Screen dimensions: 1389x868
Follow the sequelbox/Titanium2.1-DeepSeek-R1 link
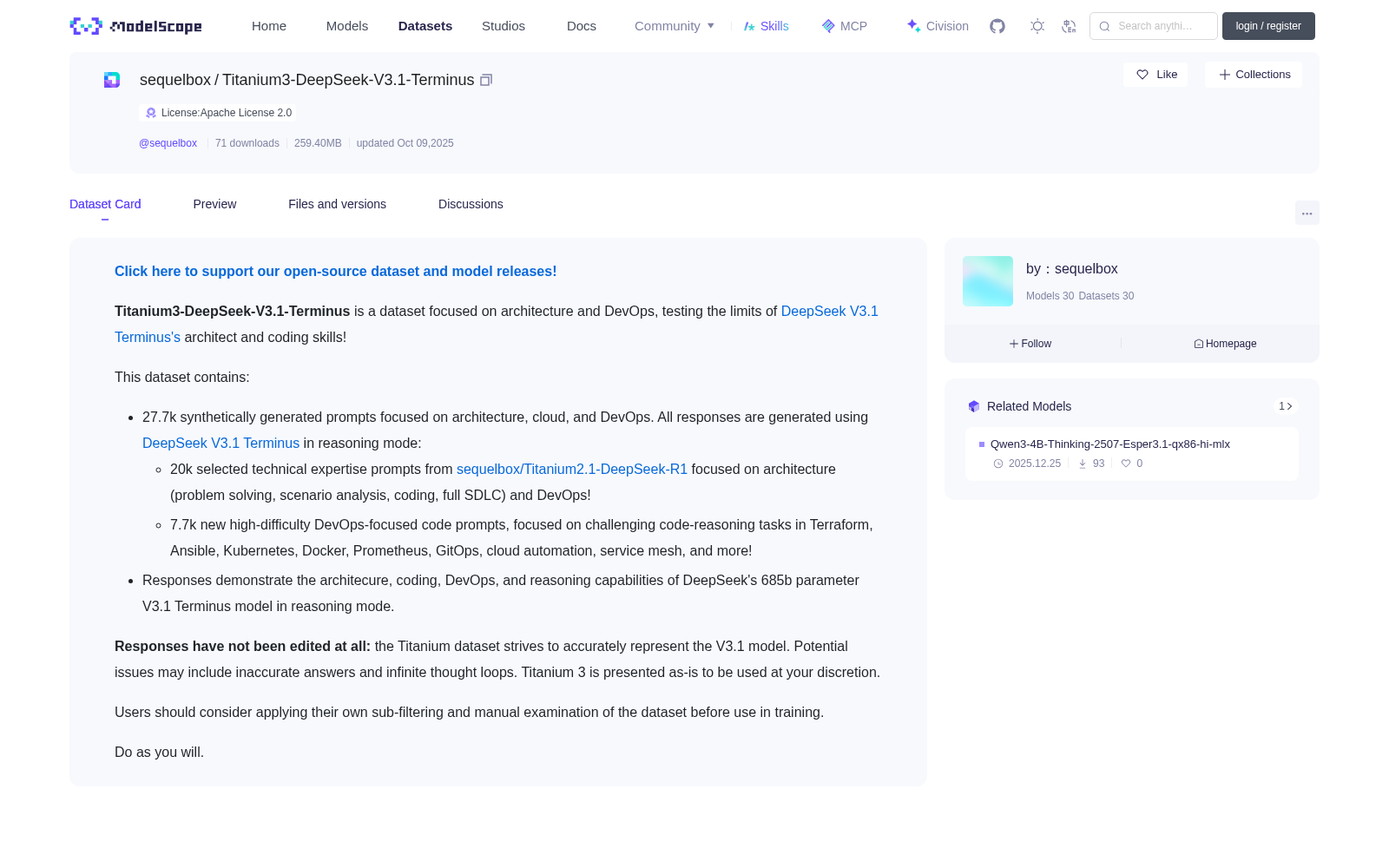click(572, 469)
